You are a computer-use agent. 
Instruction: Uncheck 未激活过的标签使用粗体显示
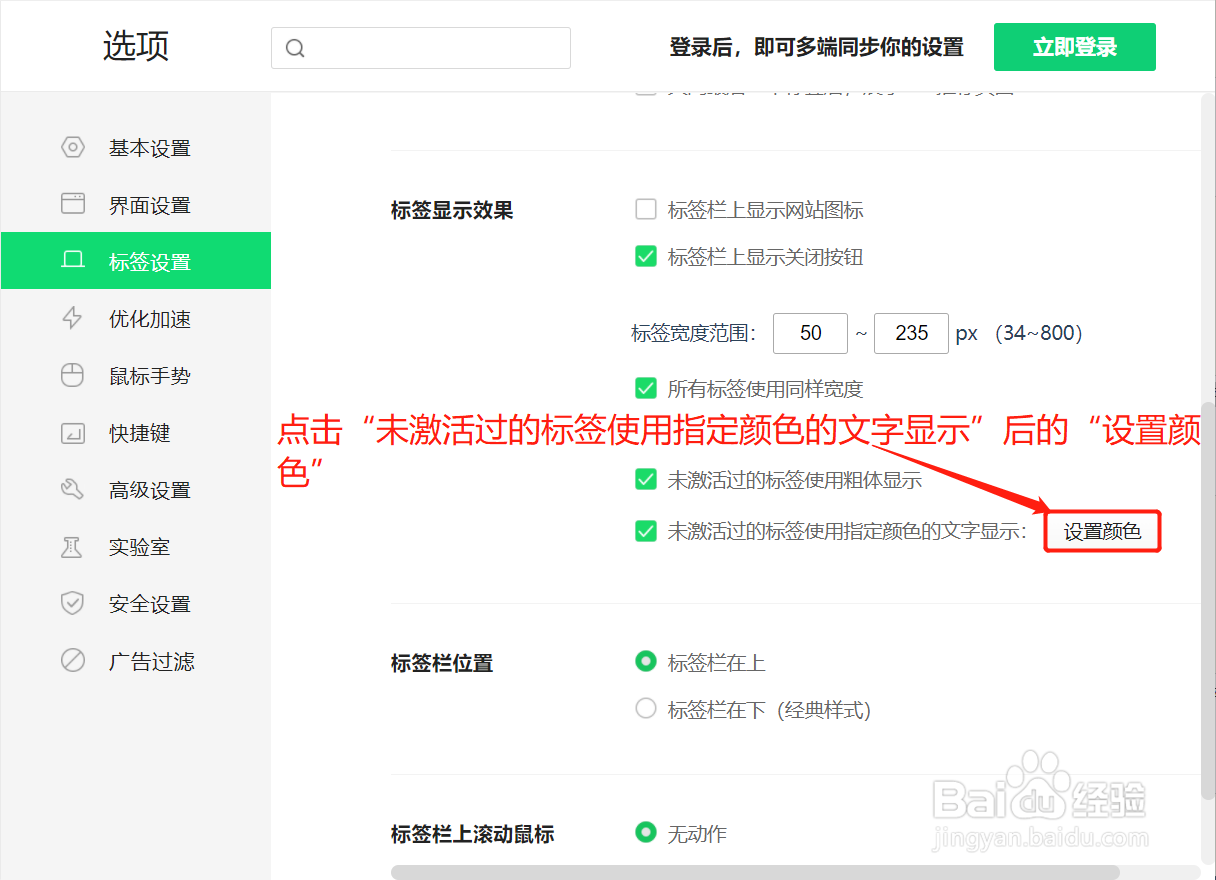click(x=646, y=479)
